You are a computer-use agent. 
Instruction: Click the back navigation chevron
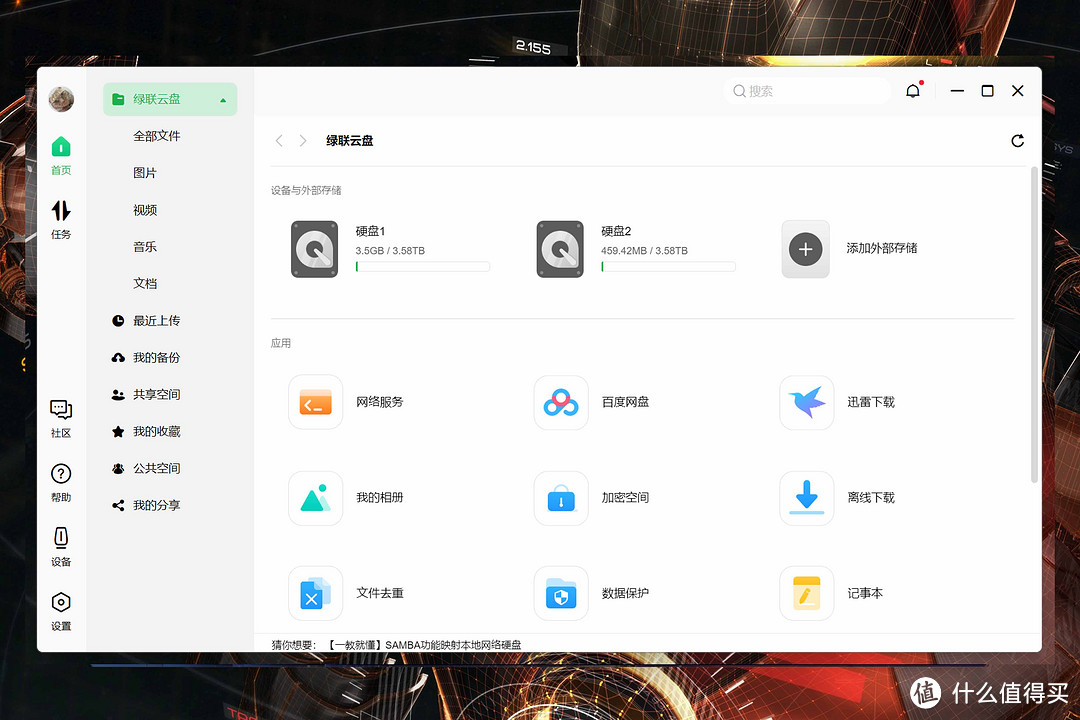279,141
